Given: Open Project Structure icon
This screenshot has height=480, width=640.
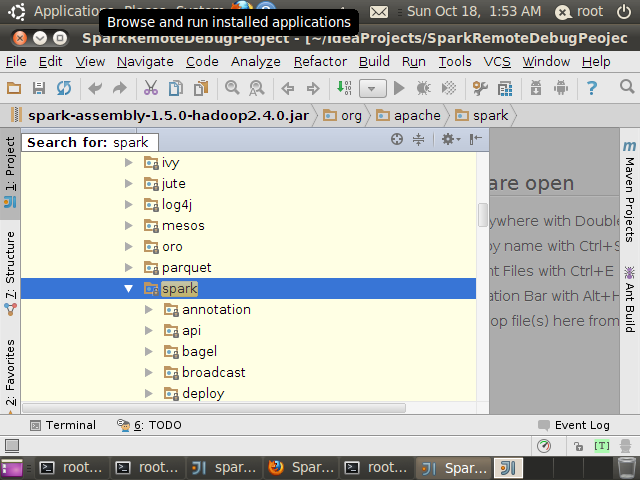Looking at the screenshot, I should pyautogui.click(x=505, y=88).
